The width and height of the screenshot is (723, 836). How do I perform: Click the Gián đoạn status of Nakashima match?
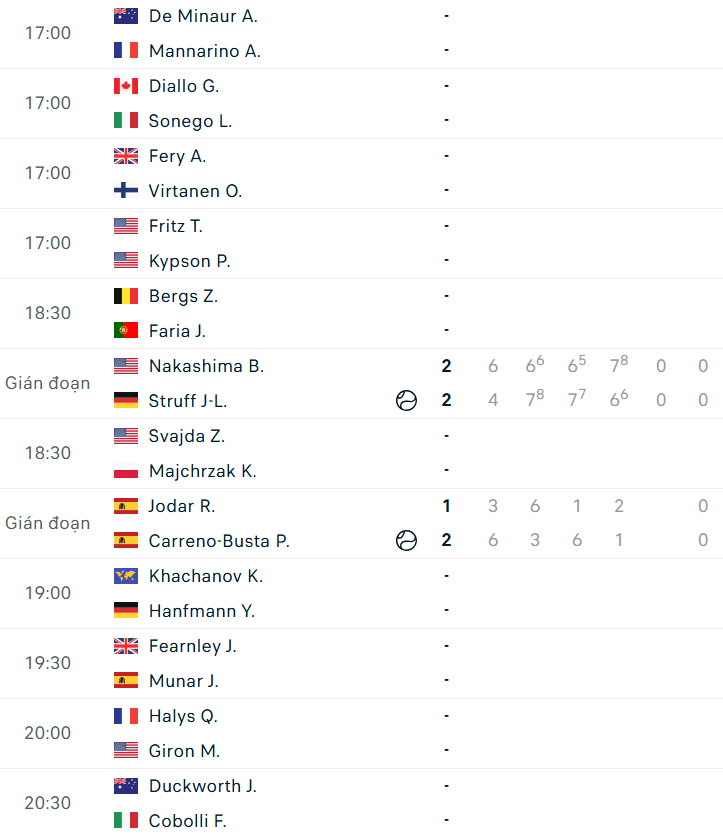[x=47, y=383]
